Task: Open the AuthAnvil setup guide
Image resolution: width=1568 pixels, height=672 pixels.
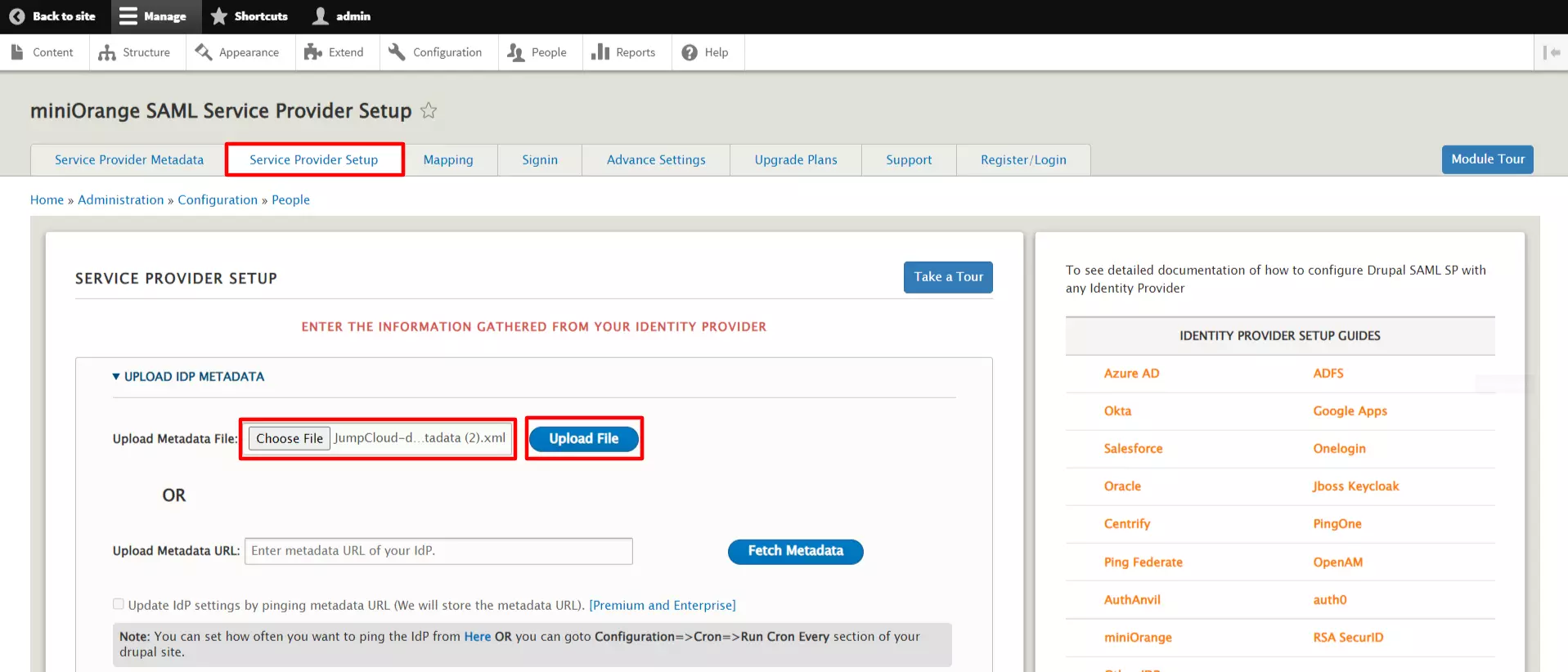Action: 1132,600
